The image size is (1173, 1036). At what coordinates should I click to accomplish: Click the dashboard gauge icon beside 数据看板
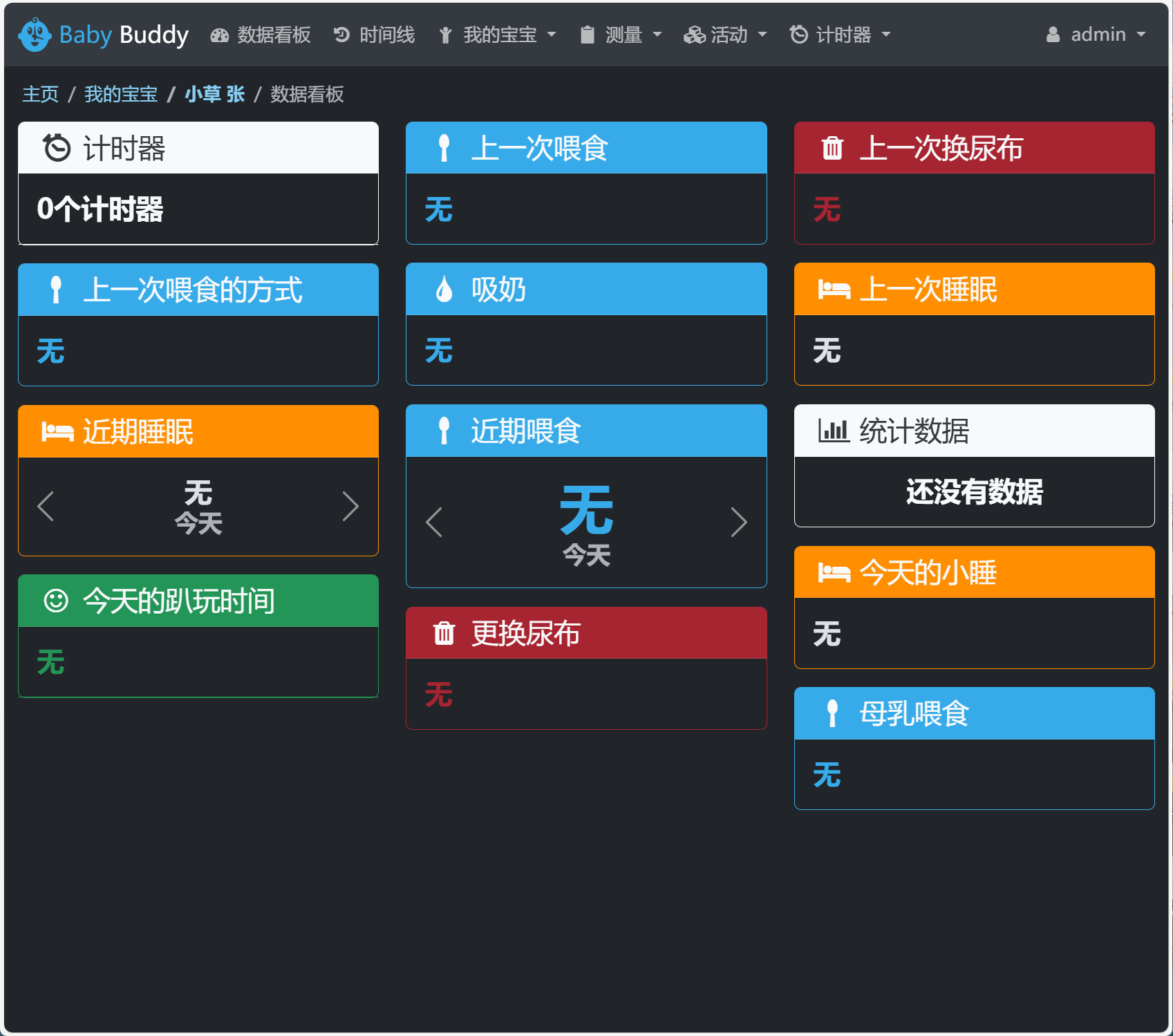[x=218, y=34]
